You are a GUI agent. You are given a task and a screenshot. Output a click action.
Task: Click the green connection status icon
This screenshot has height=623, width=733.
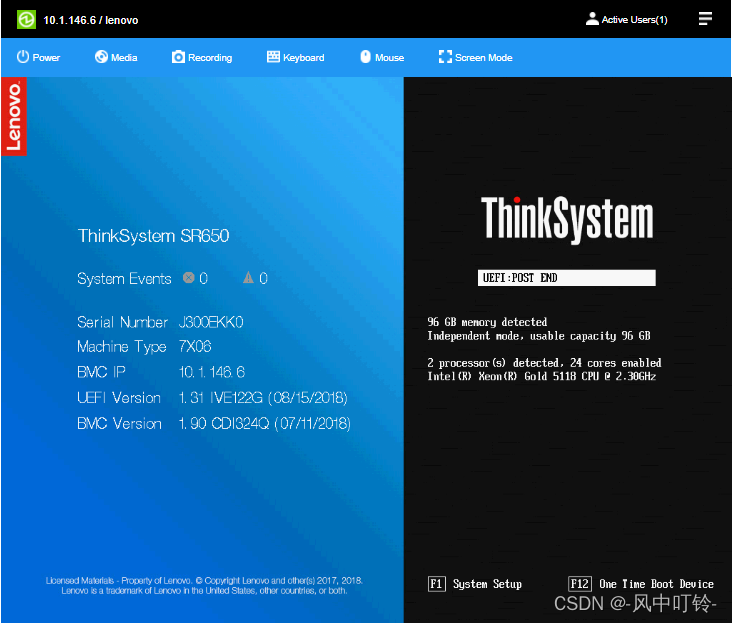click(x=26, y=20)
